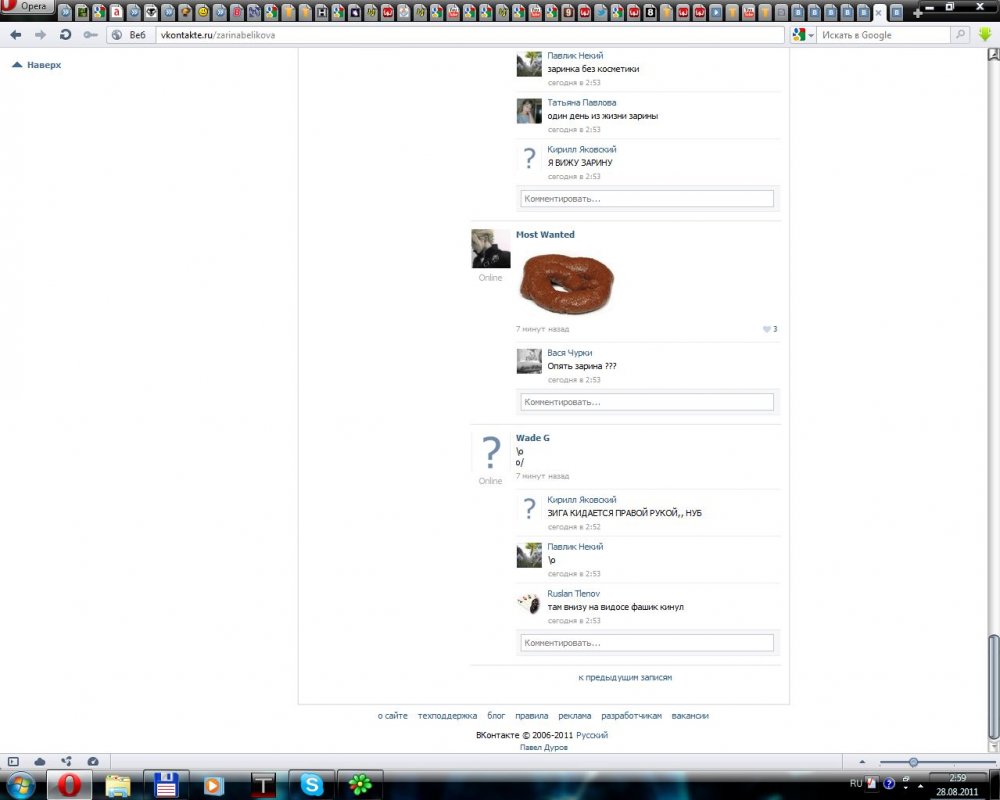Open the Opera Unite status icon
1000x800 pixels.
pos(66,762)
